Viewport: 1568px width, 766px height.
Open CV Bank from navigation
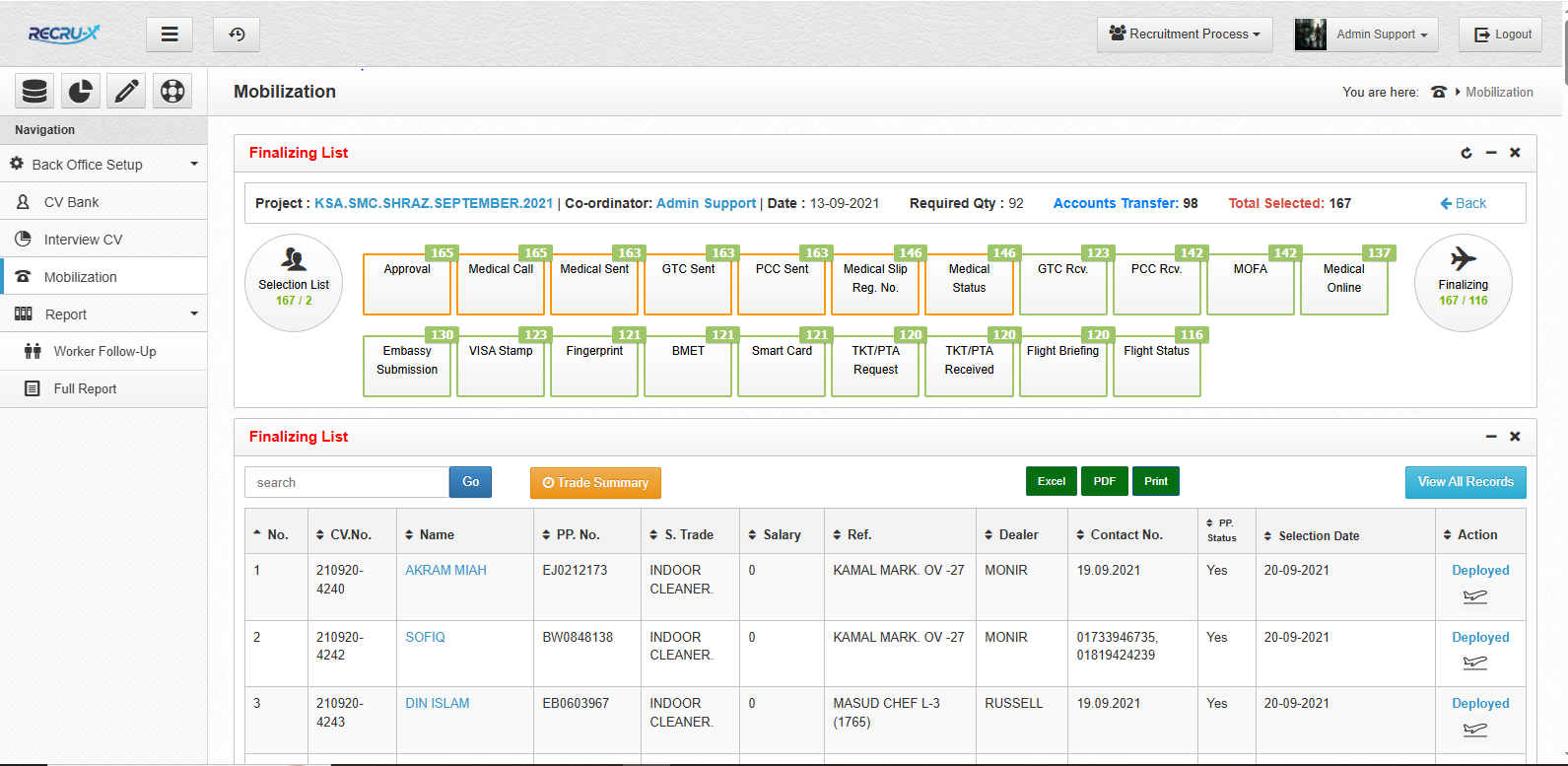pyautogui.click(x=71, y=202)
